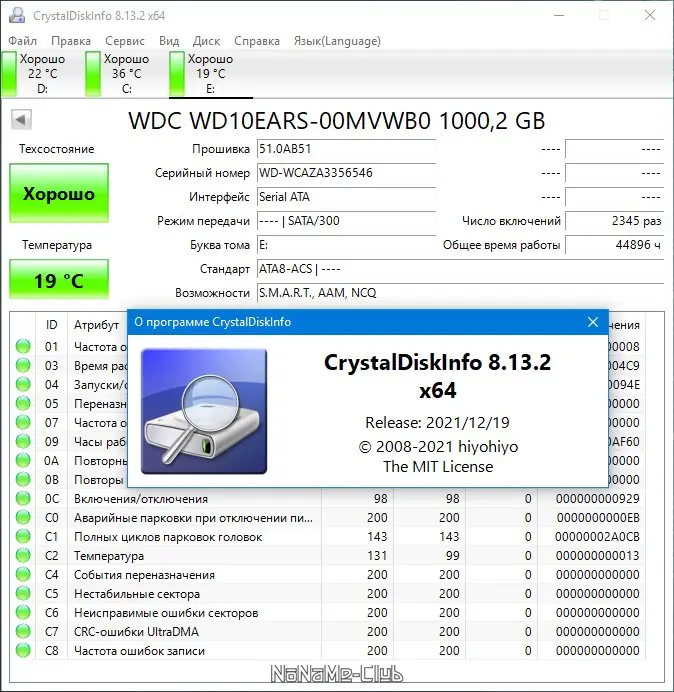The width and height of the screenshot is (674, 692).
Task: Click the status icon of attribute C2
Action: click(23, 556)
